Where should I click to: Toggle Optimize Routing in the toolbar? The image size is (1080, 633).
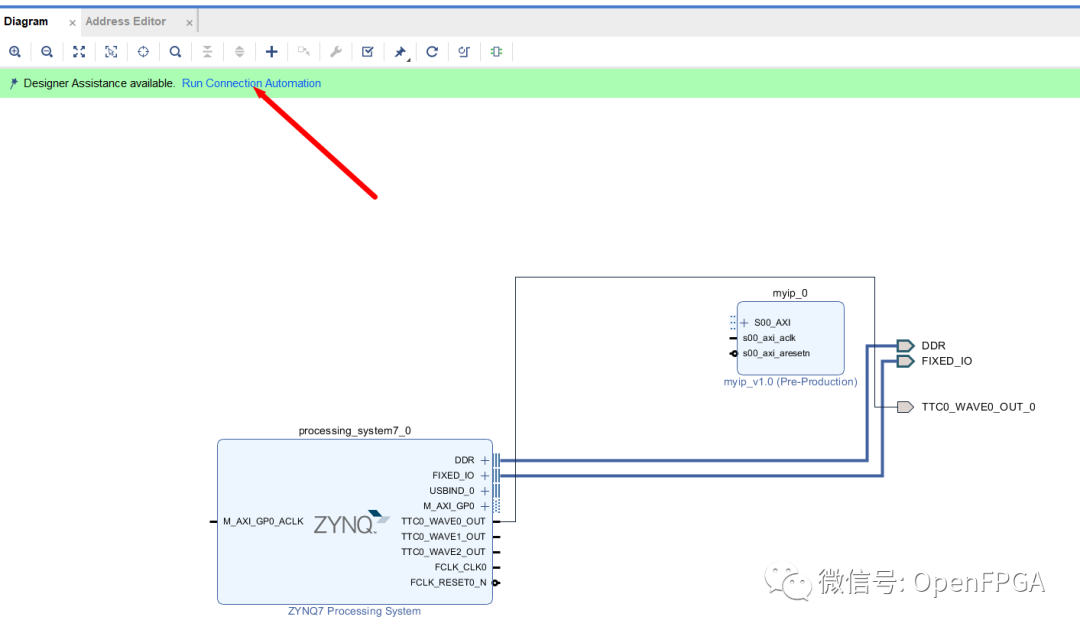tap(463, 51)
